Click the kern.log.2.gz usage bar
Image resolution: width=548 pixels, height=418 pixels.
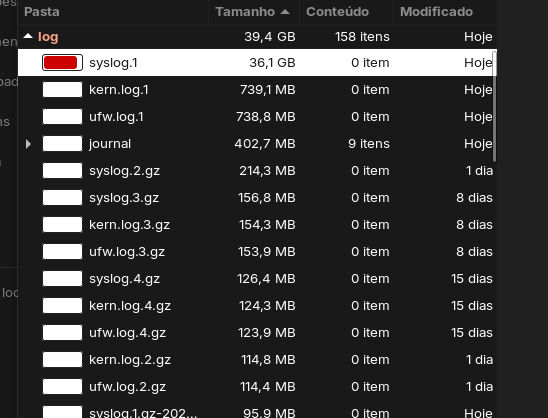[x=62, y=360]
